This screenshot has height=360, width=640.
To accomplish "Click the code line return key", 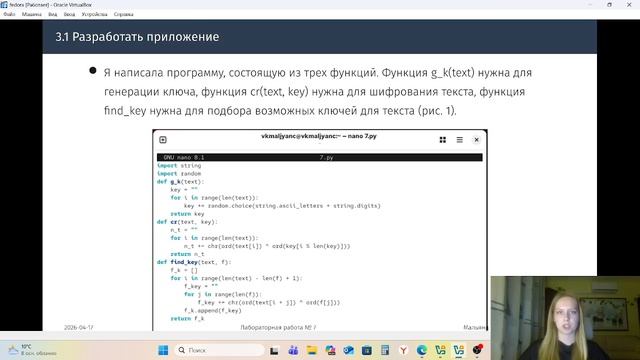I will [x=187, y=214].
